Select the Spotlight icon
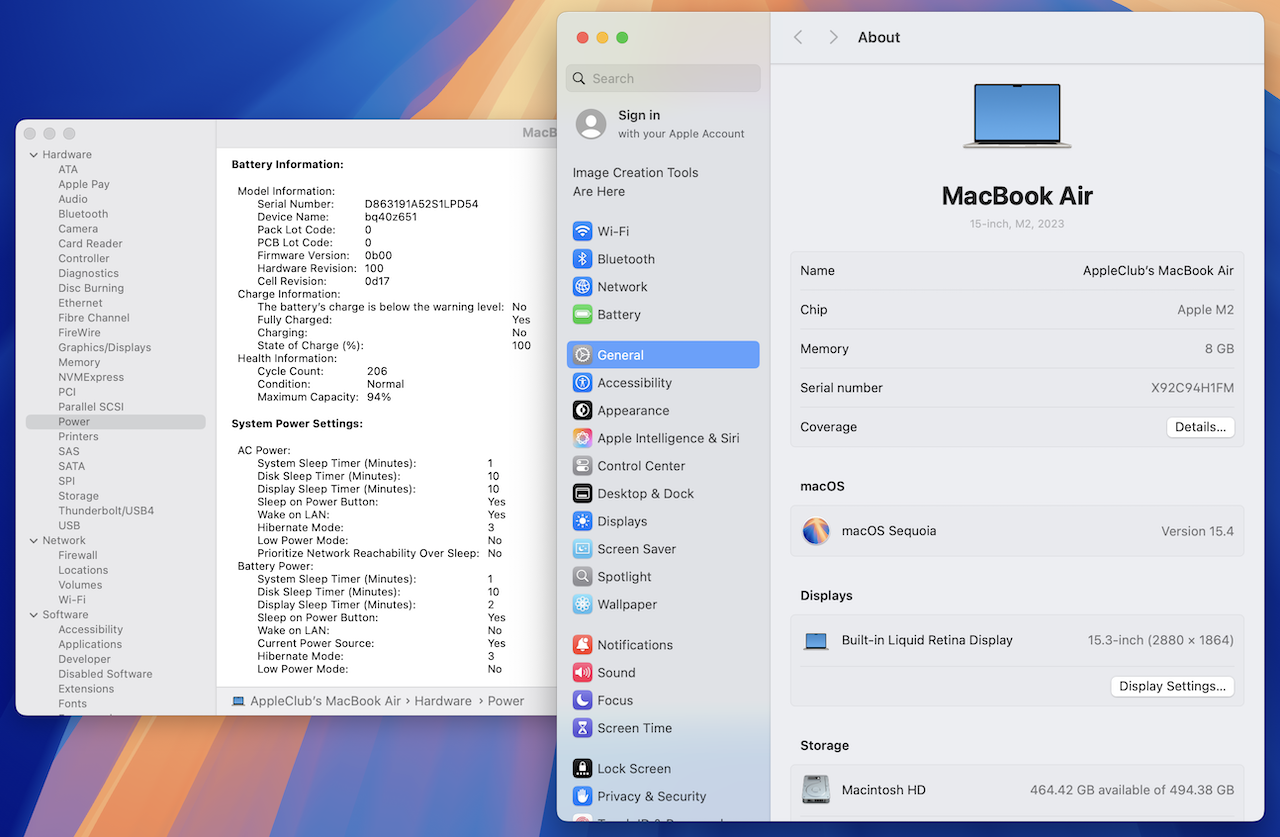The width and height of the screenshot is (1280, 837). point(582,577)
